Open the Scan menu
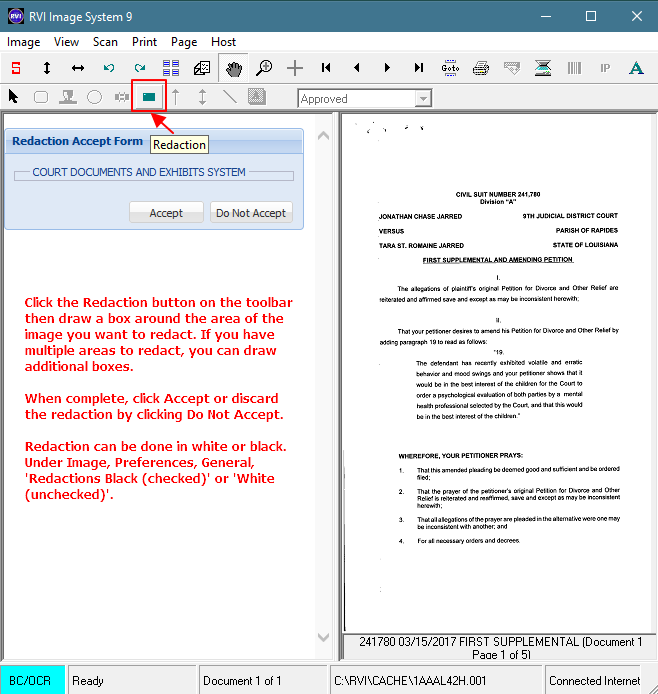The image size is (658, 694). pyautogui.click(x=105, y=42)
